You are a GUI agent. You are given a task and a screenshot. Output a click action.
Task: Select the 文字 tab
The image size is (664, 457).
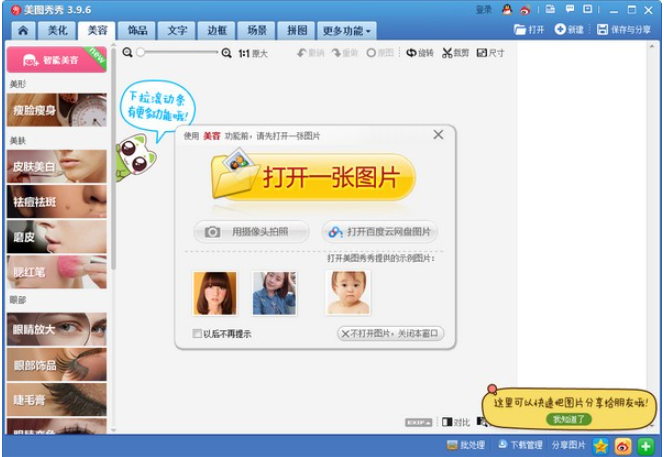tap(177, 30)
